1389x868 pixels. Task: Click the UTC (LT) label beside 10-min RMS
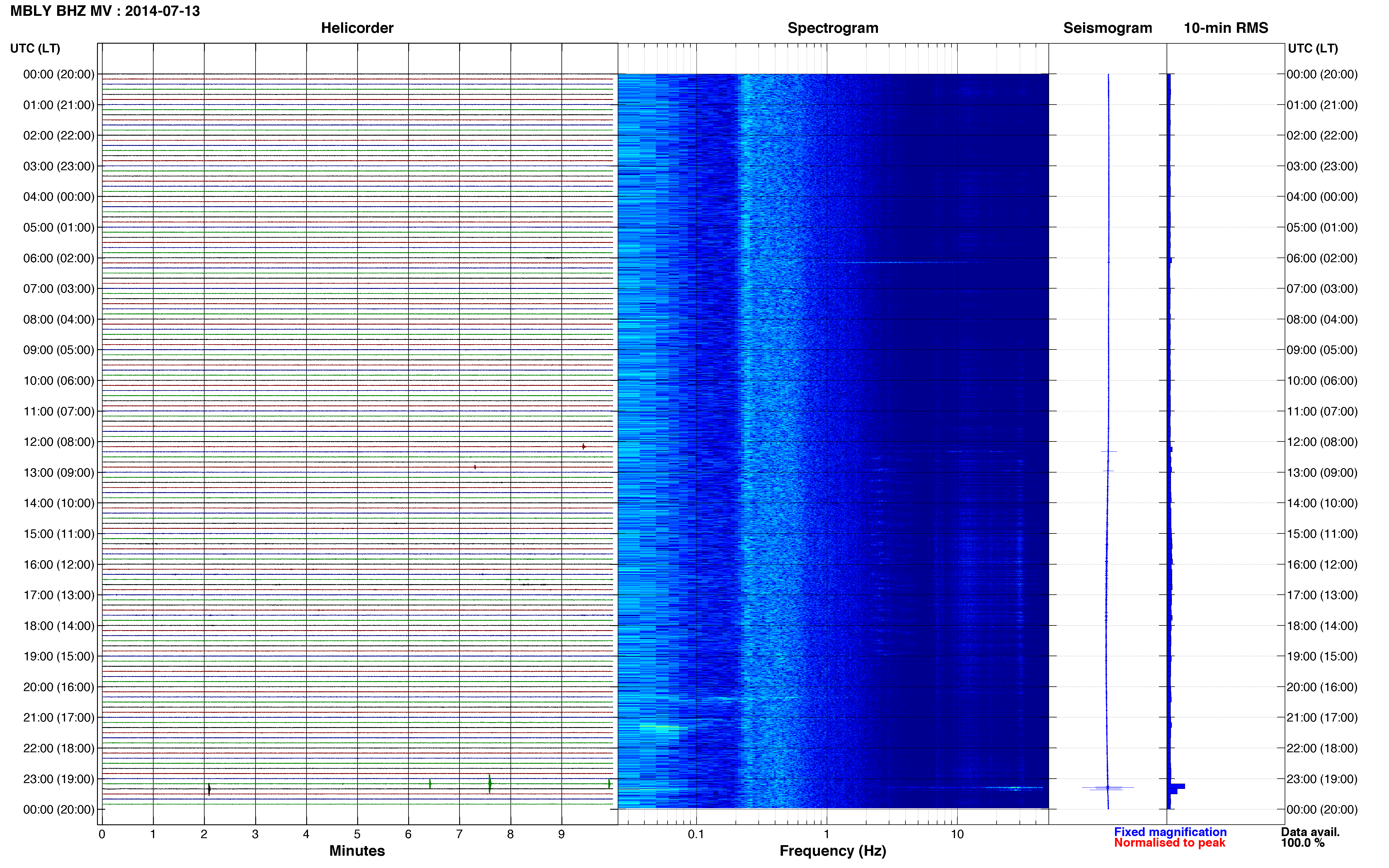[1313, 48]
